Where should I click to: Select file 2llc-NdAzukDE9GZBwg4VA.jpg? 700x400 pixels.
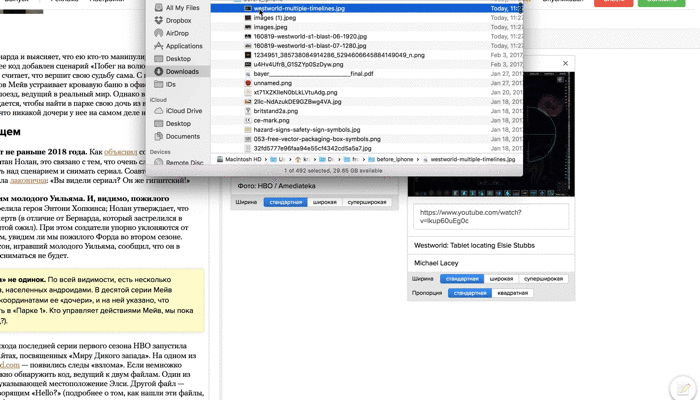(297, 102)
